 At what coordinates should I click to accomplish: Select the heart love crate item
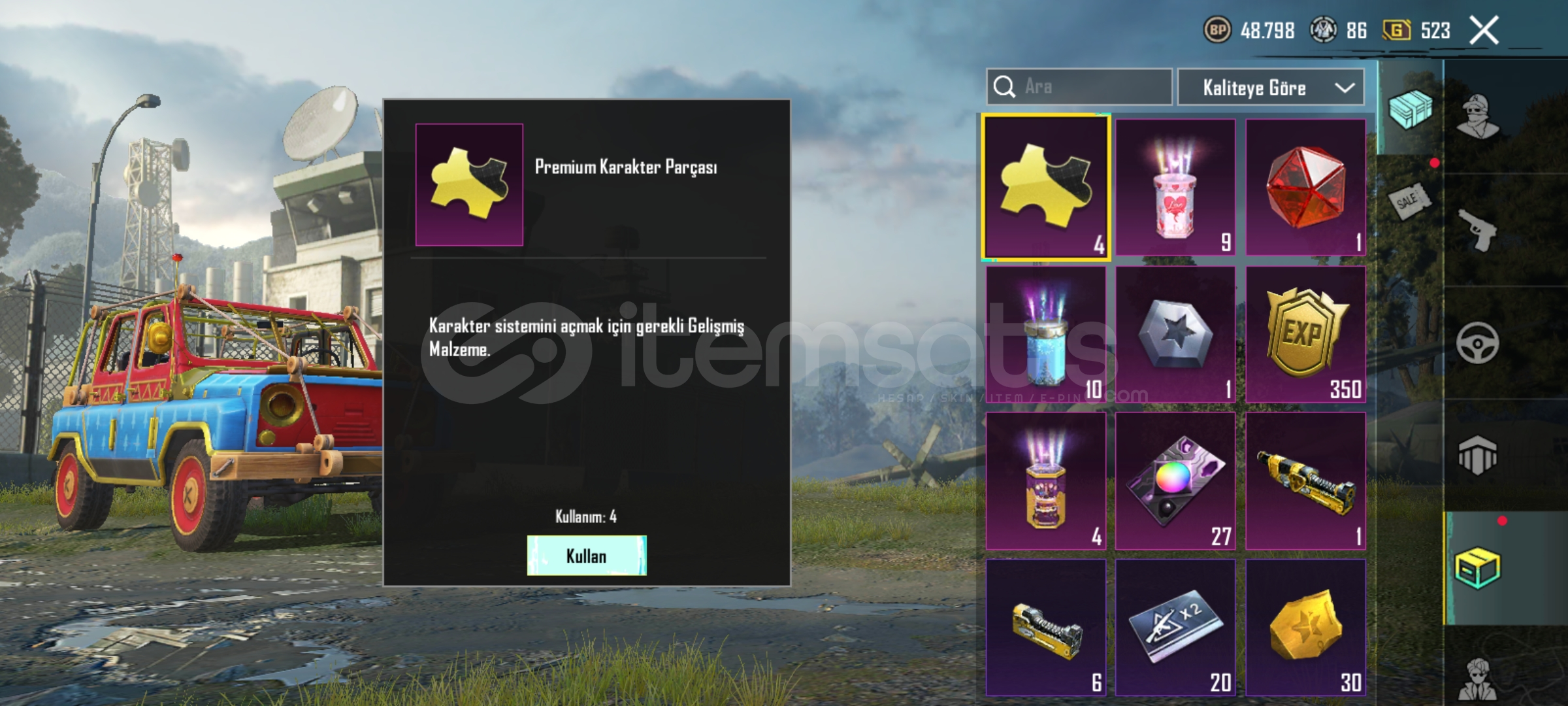1175,188
